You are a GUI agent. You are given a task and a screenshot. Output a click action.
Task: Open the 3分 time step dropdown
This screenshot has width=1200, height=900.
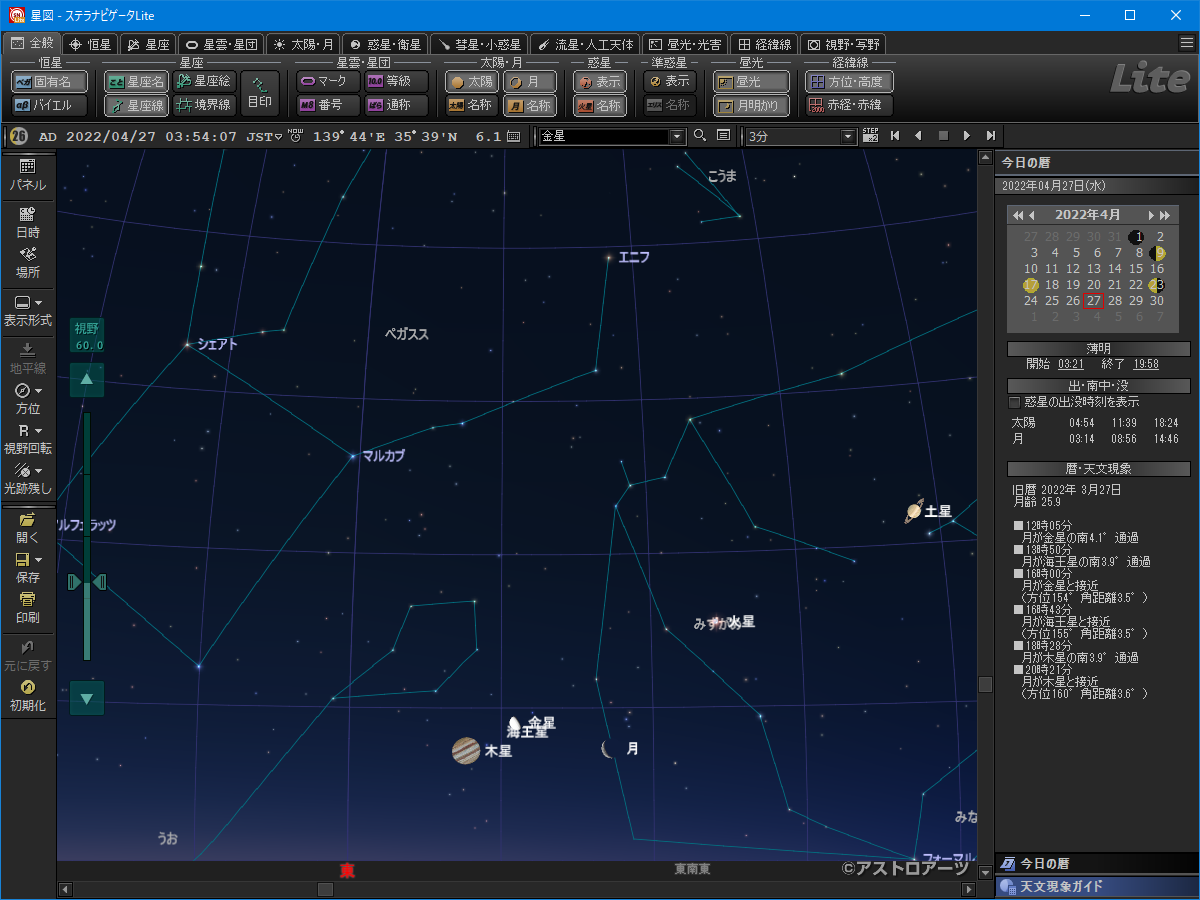coord(849,136)
